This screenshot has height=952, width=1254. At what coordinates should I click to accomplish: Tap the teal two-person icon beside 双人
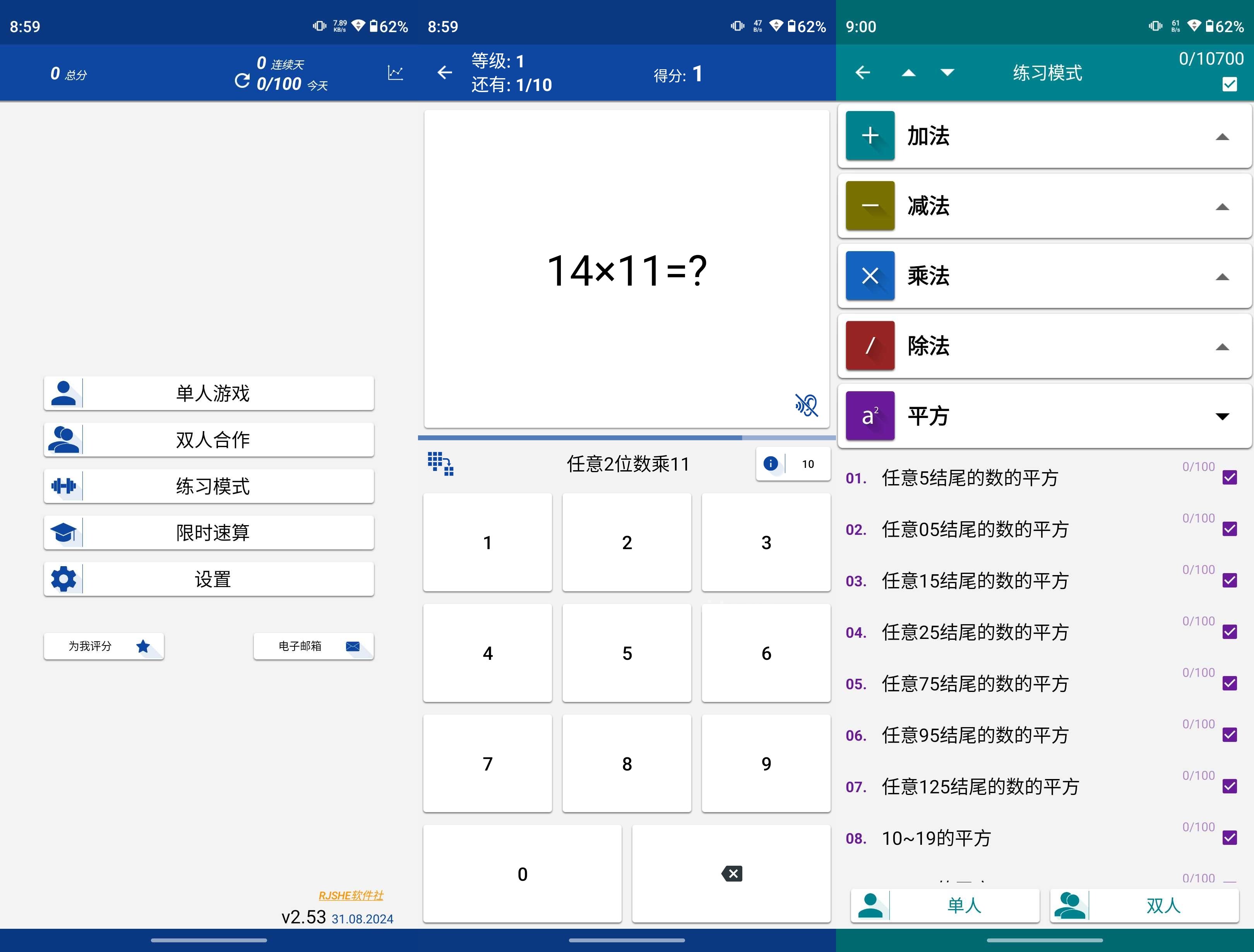(1069, 905)
